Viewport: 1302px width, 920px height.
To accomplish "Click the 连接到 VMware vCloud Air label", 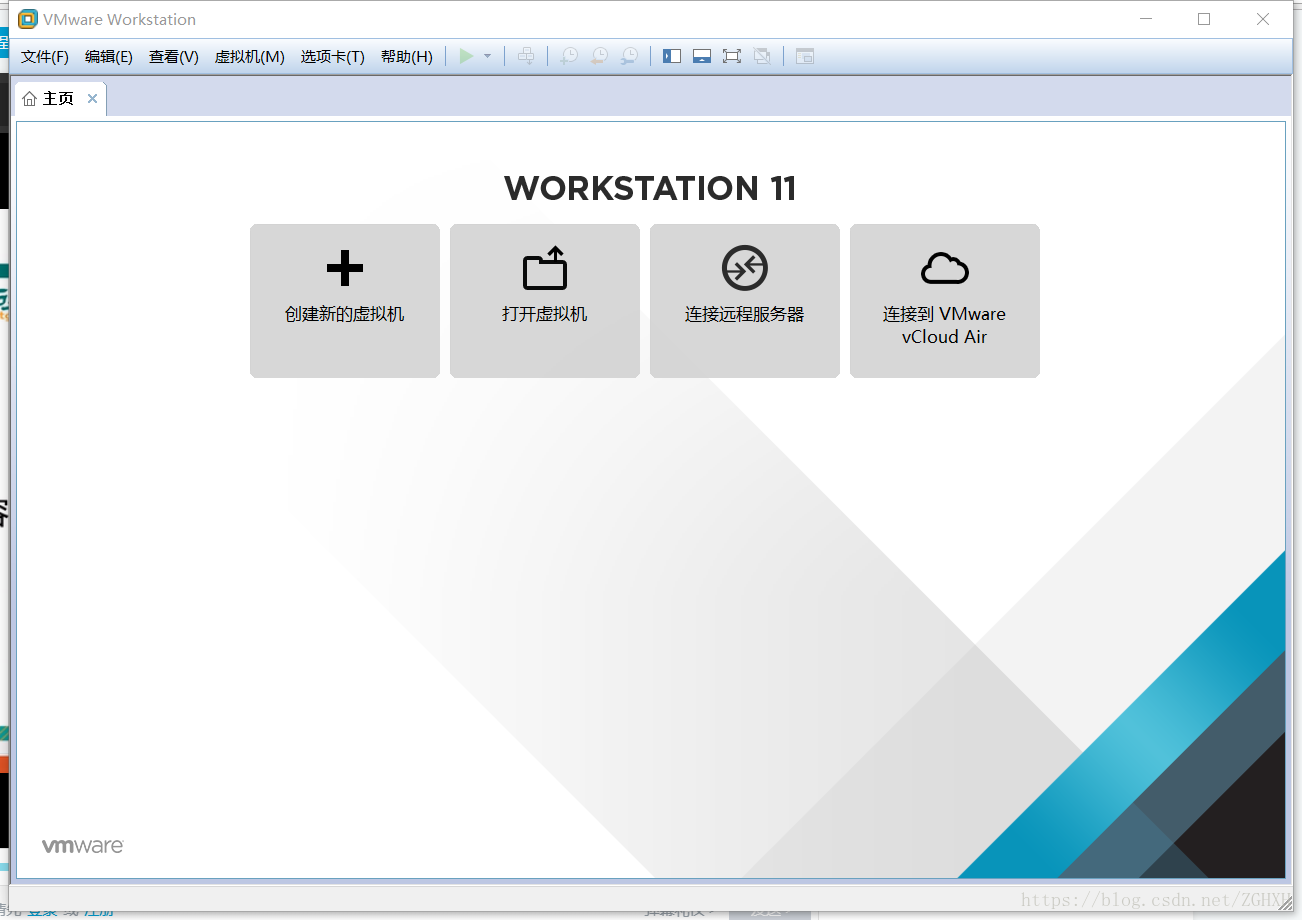I will 945,325.
